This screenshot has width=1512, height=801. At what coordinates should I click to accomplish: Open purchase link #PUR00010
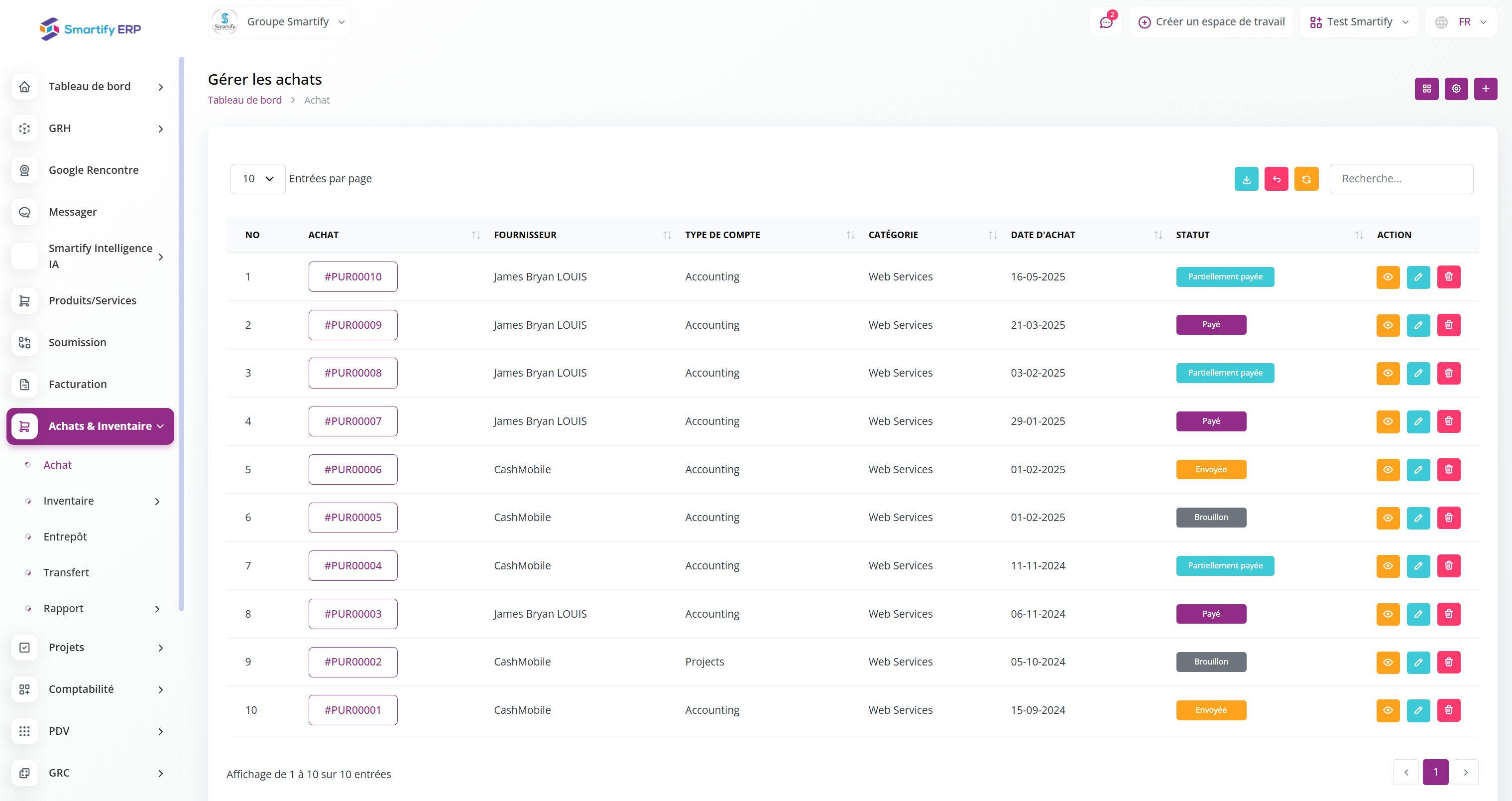(x=353, y=276)
